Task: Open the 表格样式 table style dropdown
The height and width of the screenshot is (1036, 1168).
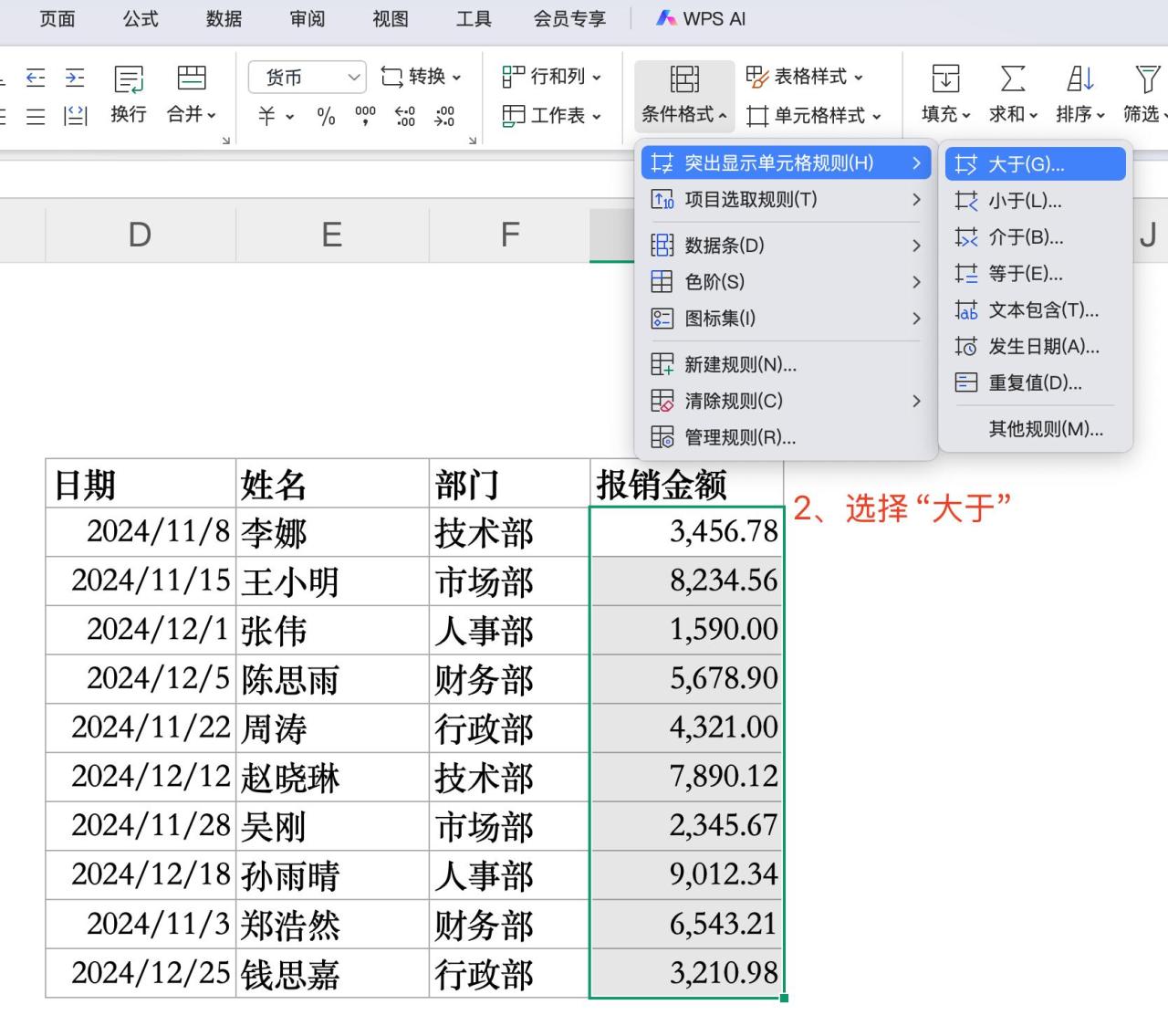Action: tap(804, 77)
